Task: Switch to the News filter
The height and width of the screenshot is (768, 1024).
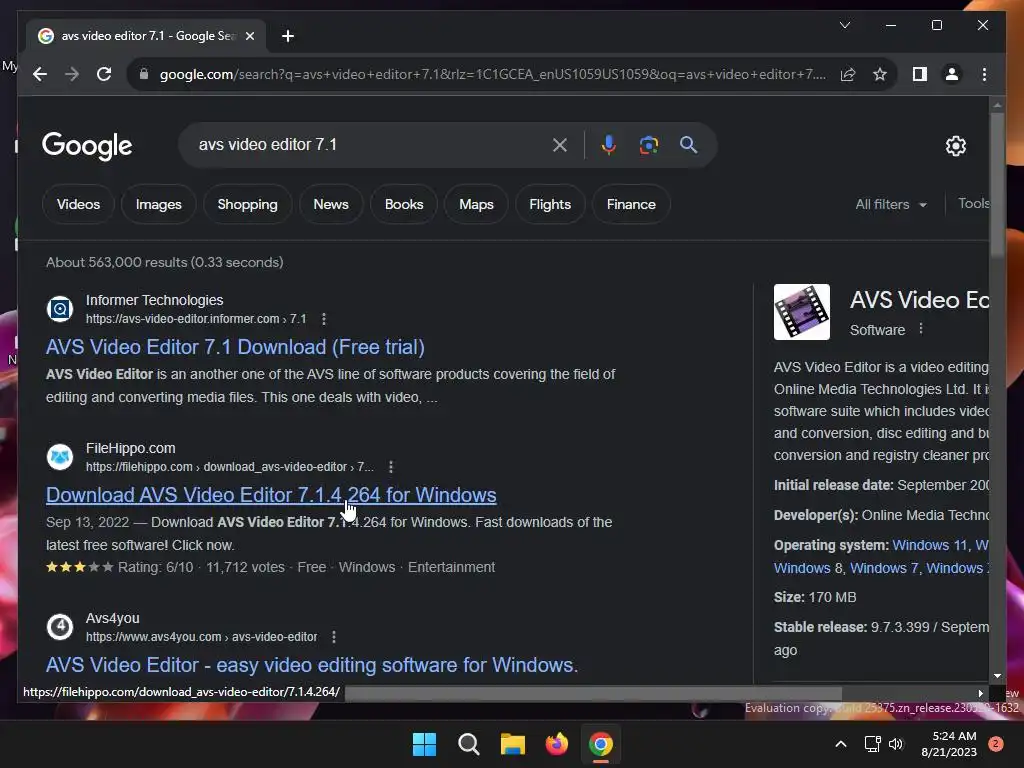Action: (x=331, y=204)
